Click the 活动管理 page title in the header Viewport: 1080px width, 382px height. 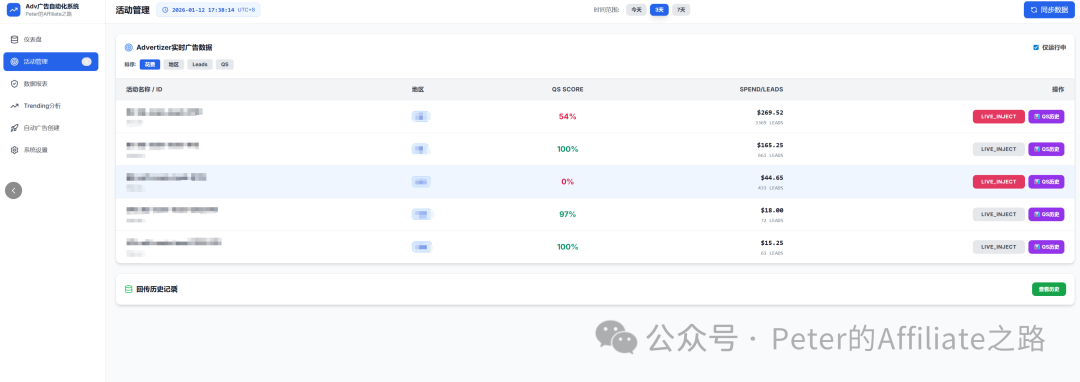pyautogui.click(x=132, y=10)
